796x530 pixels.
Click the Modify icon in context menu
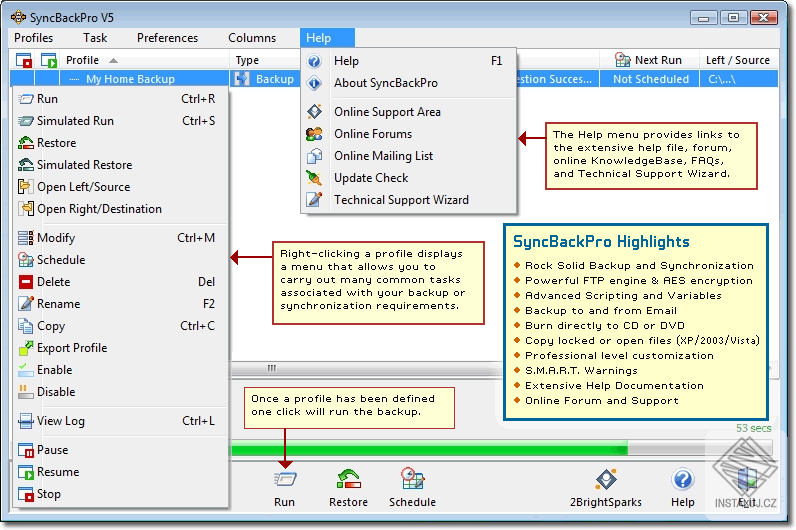coord(25,238)
